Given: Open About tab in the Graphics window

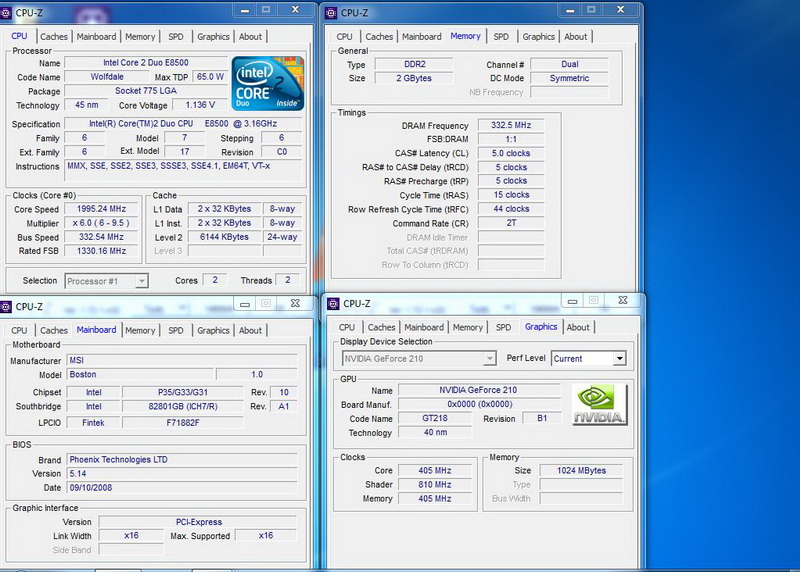Looking at the screenshot, I should click(x=578, y=327).
